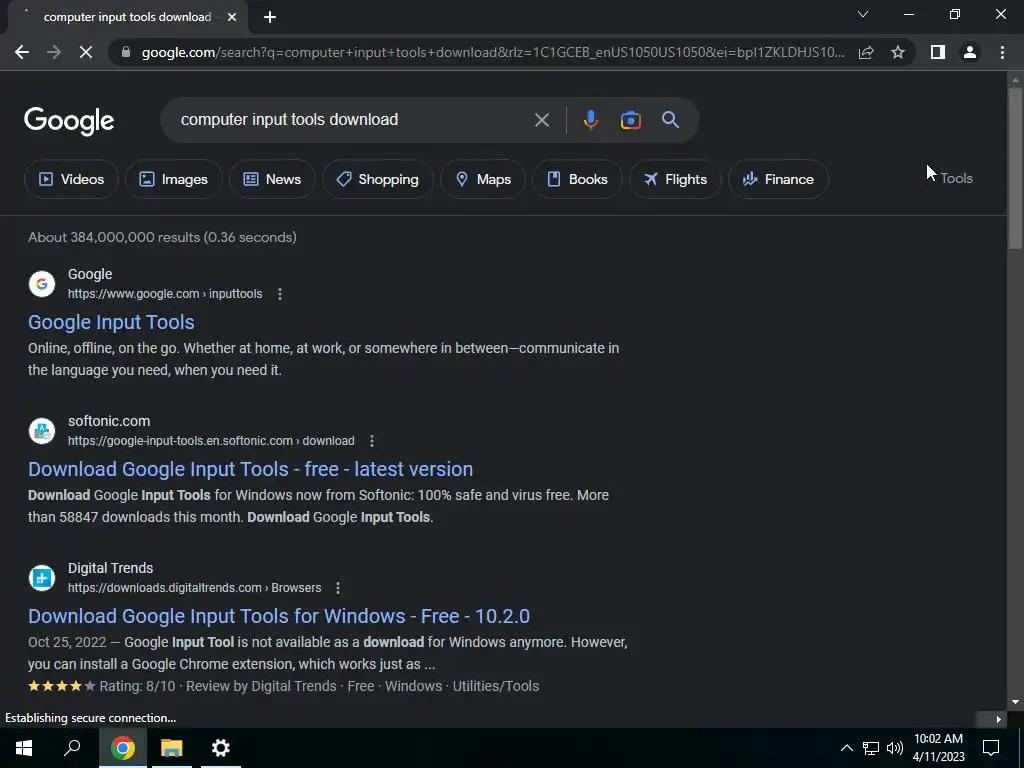1024x768 pixels.
Task: Close the 'computer input tools download' tab
Action: 232,17
